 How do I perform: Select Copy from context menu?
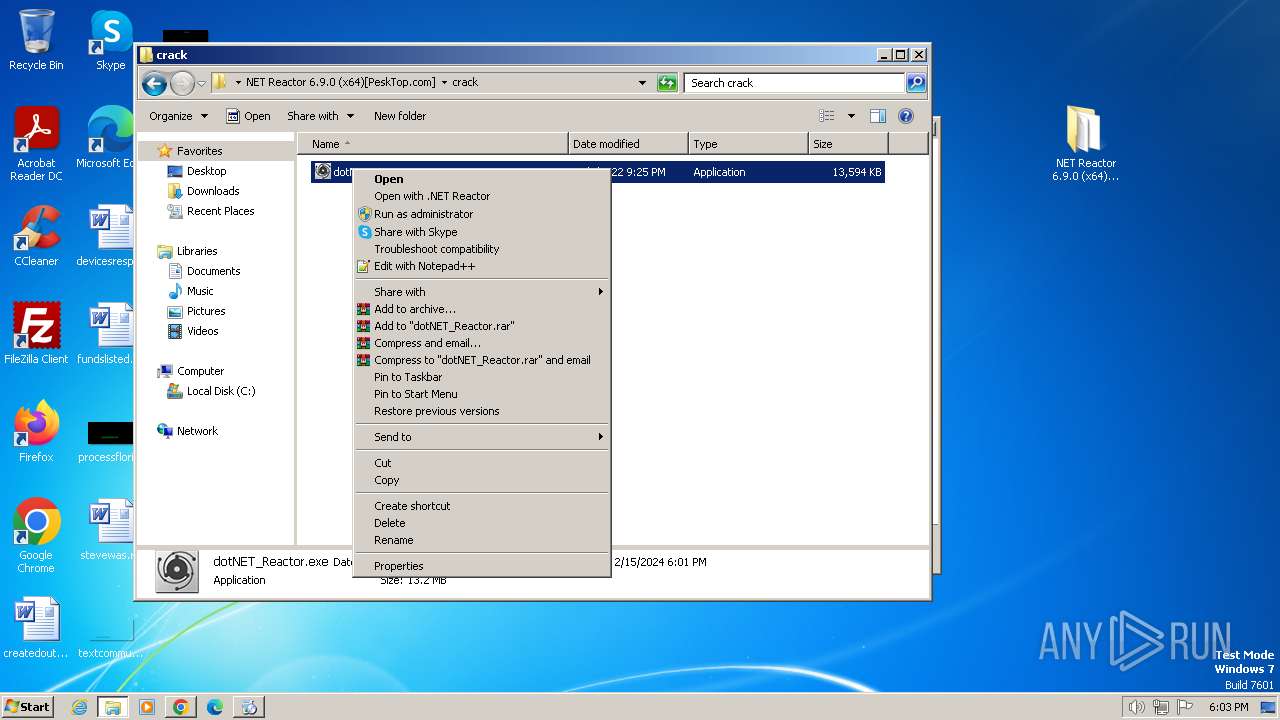tap(482, 480)
